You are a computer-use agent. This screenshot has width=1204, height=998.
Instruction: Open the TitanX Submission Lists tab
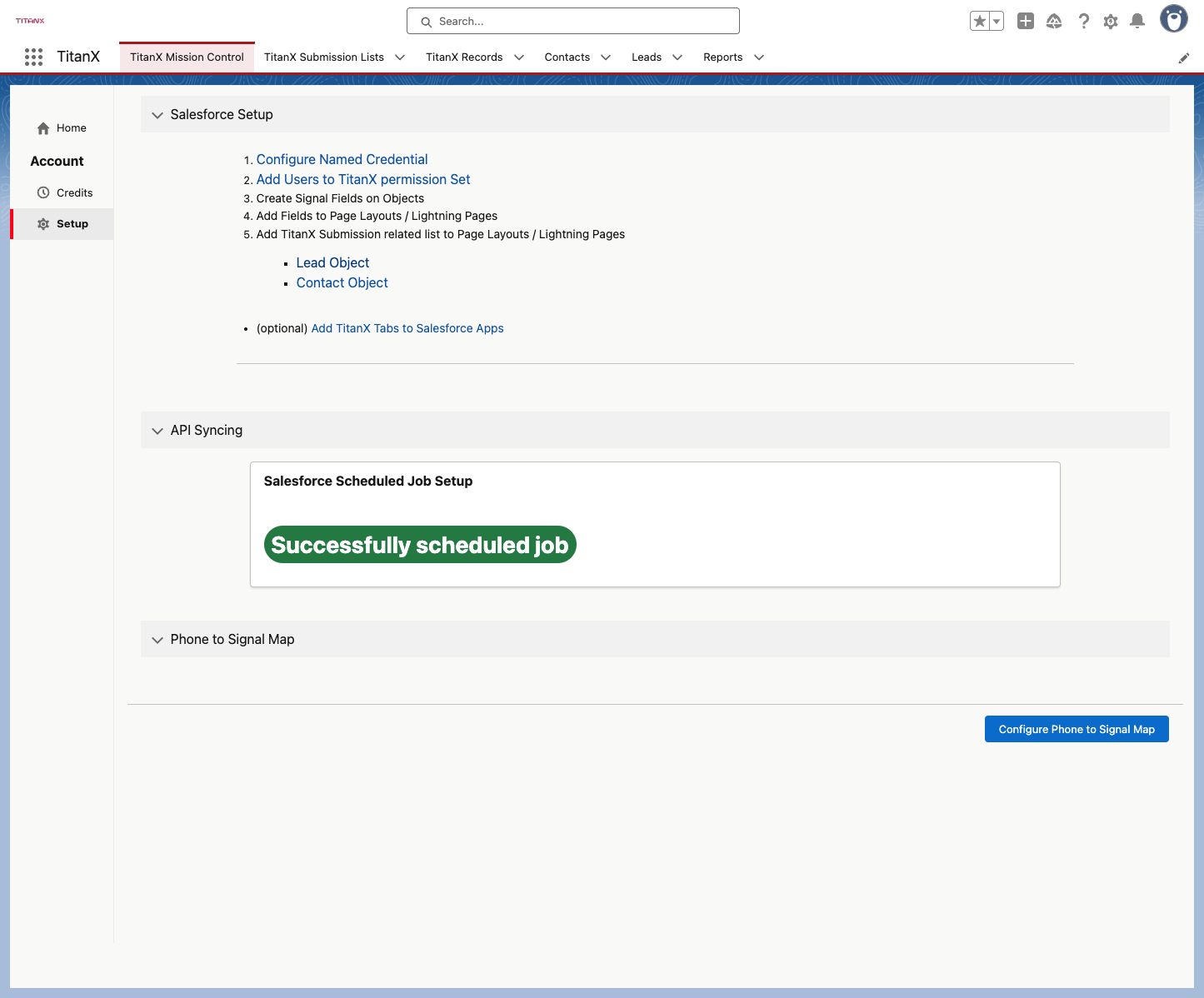(x=324, y=57)
